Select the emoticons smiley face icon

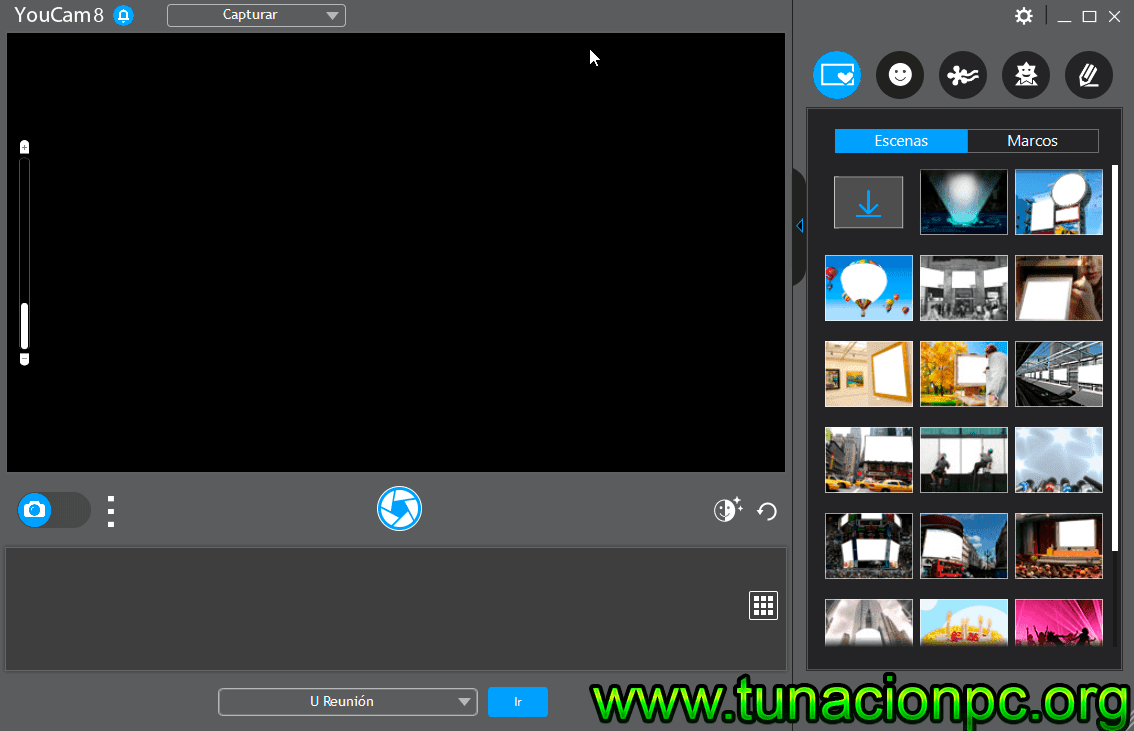point(900,75)
